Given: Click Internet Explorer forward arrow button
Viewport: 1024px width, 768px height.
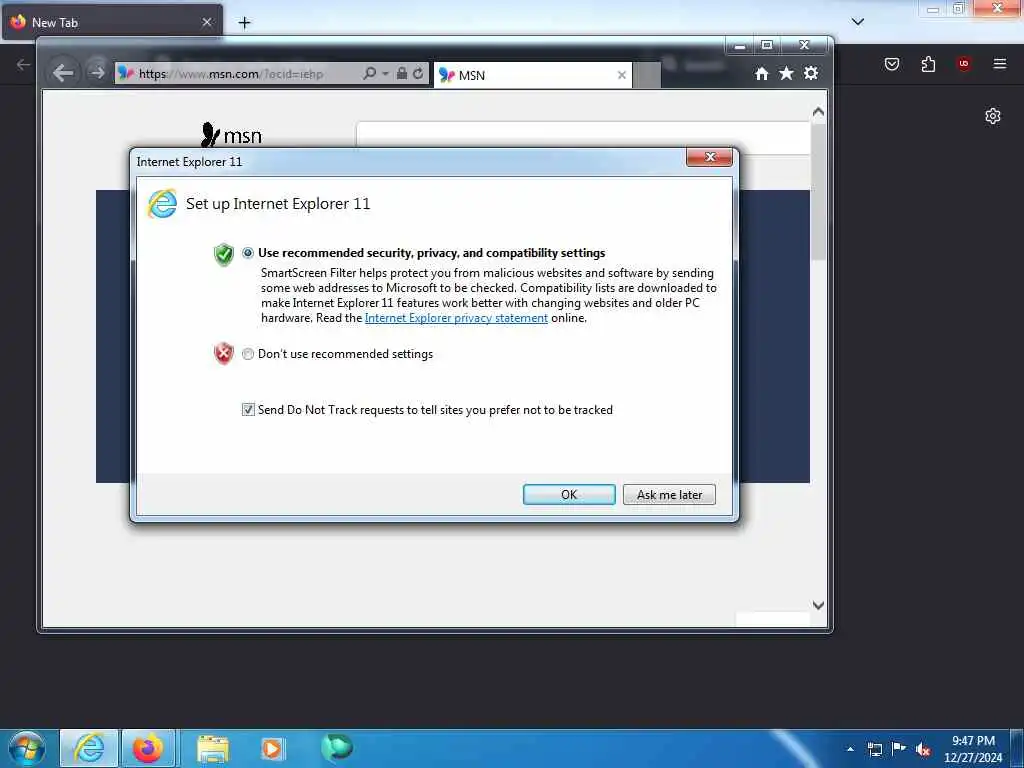Looking at the screenshot, I should click(x=97, y=72).
